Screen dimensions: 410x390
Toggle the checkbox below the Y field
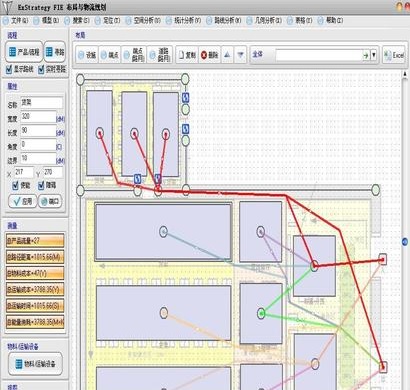click(41, 185)
